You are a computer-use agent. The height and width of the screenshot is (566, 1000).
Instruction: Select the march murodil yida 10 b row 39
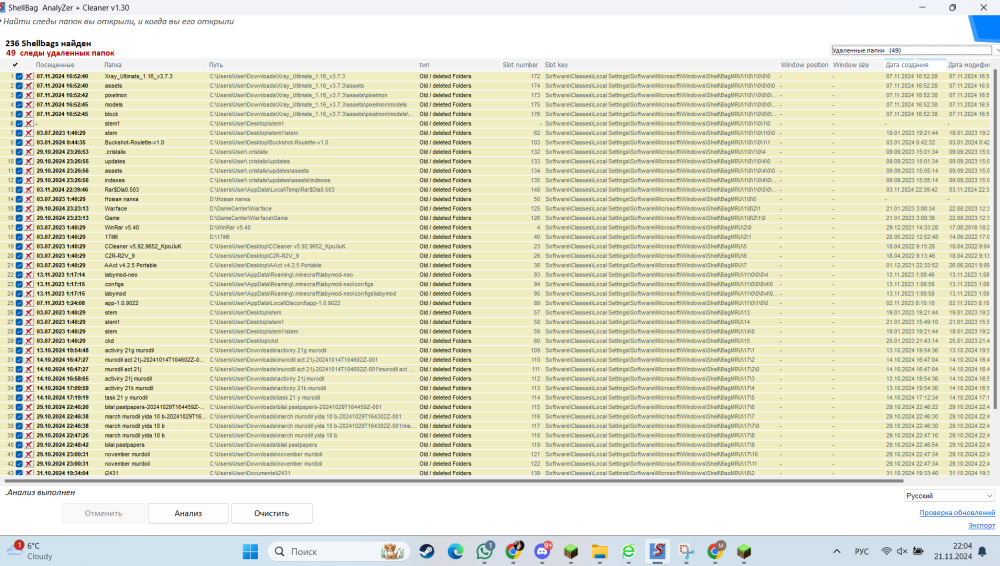(497, 435)
